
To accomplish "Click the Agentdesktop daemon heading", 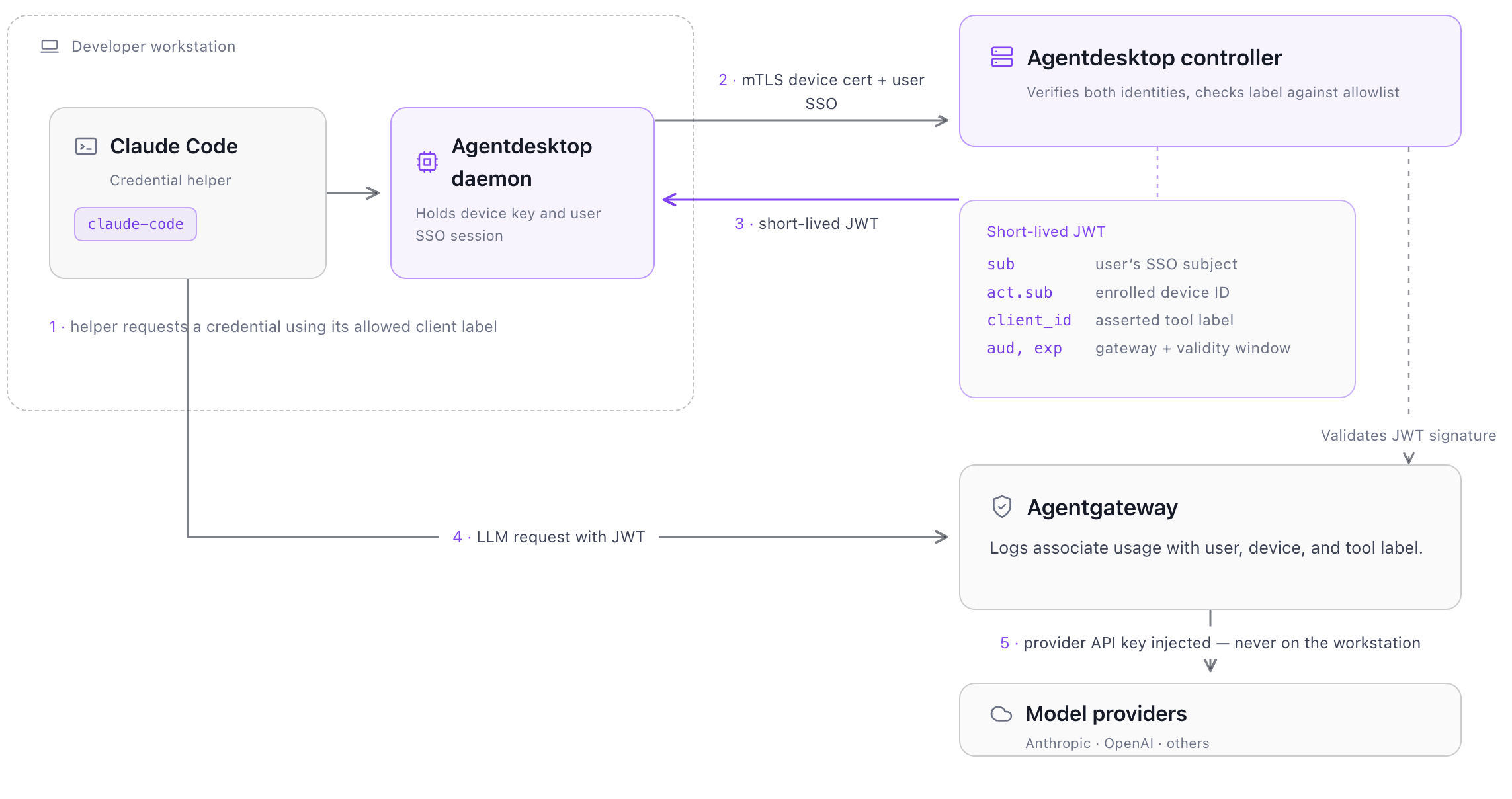I will click(x=522, y=162).
